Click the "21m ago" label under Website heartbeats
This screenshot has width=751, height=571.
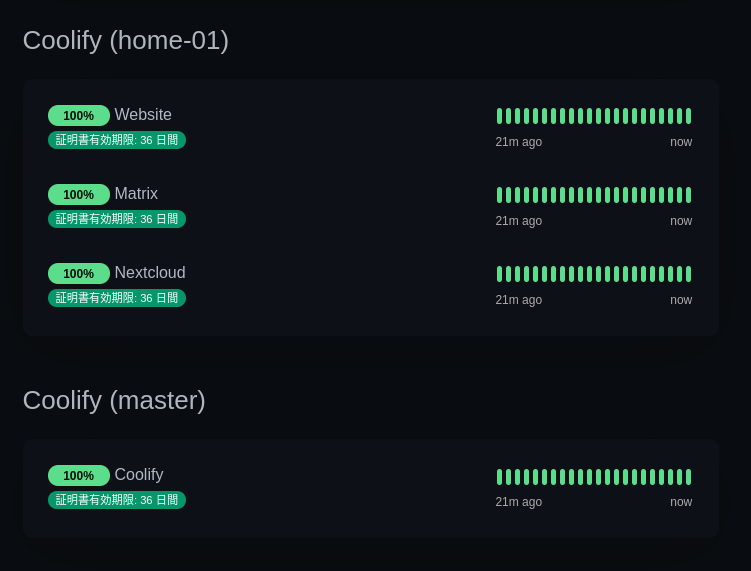point(519,142)
